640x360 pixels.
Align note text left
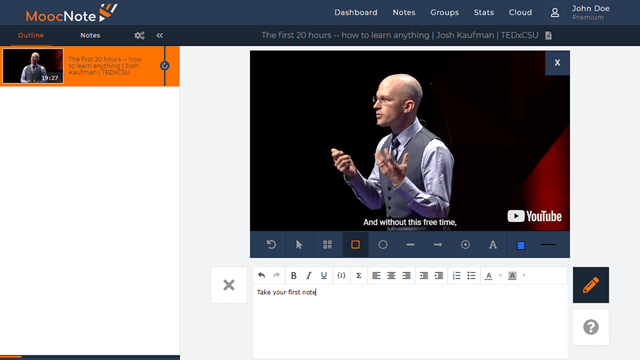pyautogui.click(x=376, y=276)
